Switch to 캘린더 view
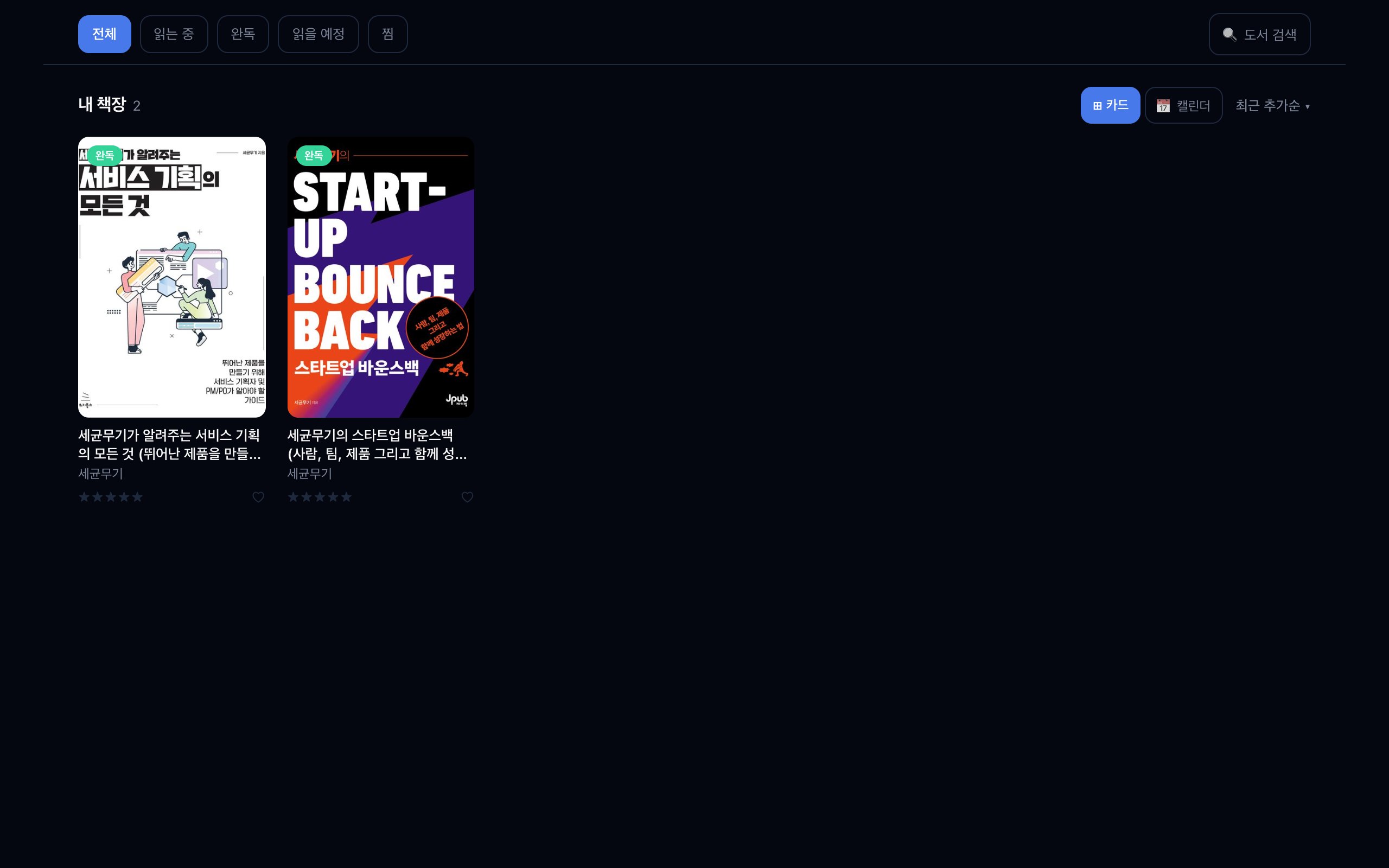 (1183, 105)
